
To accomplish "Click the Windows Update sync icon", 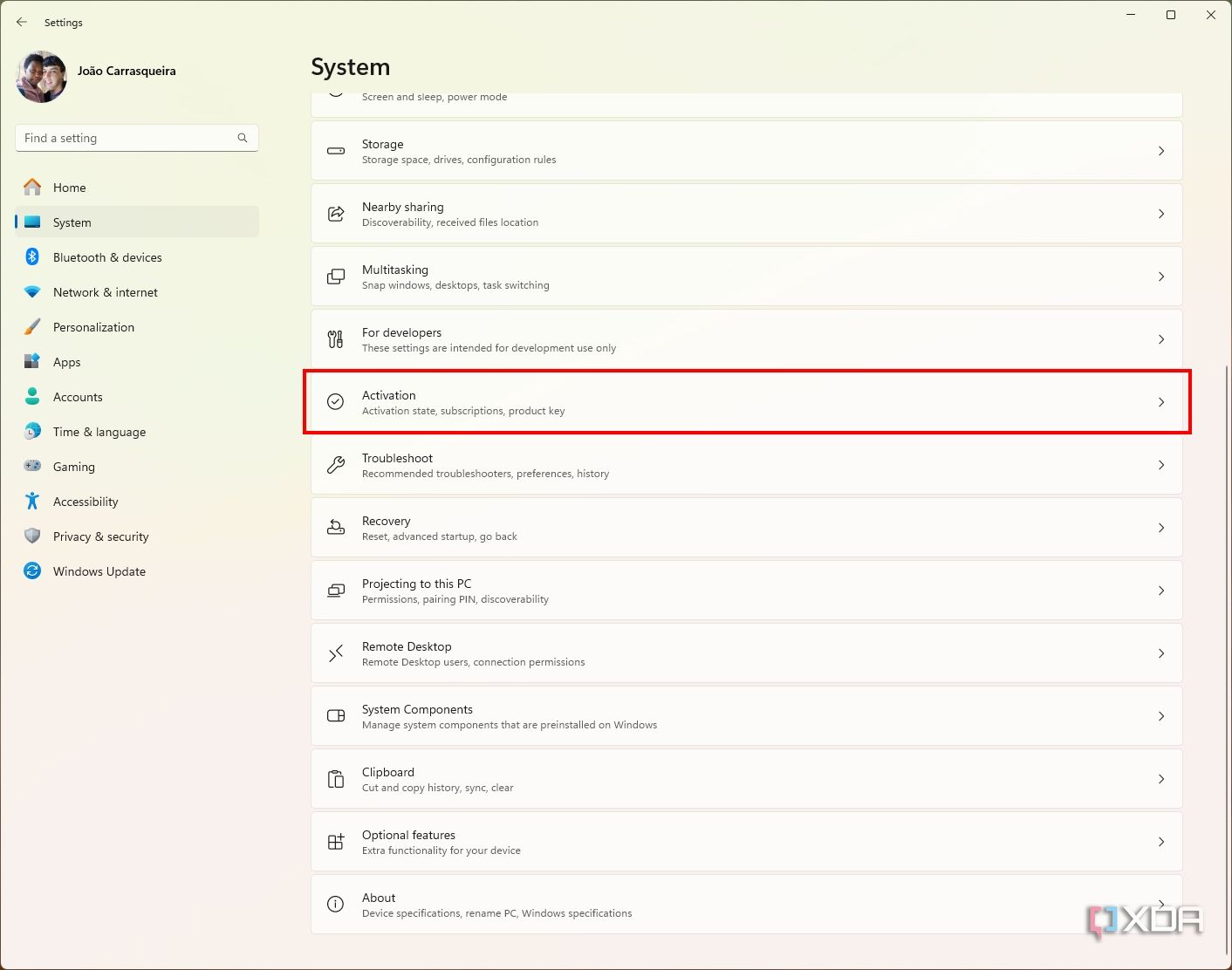I will 32,570.
